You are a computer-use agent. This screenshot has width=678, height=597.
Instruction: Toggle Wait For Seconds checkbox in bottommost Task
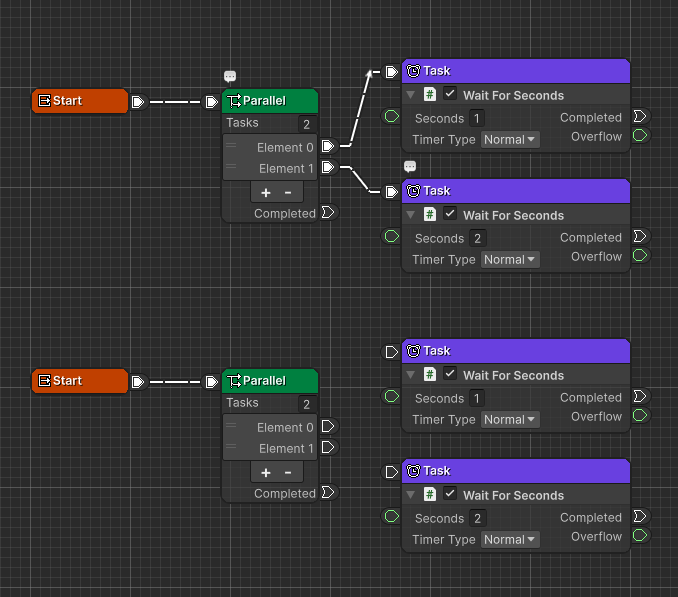450,495
